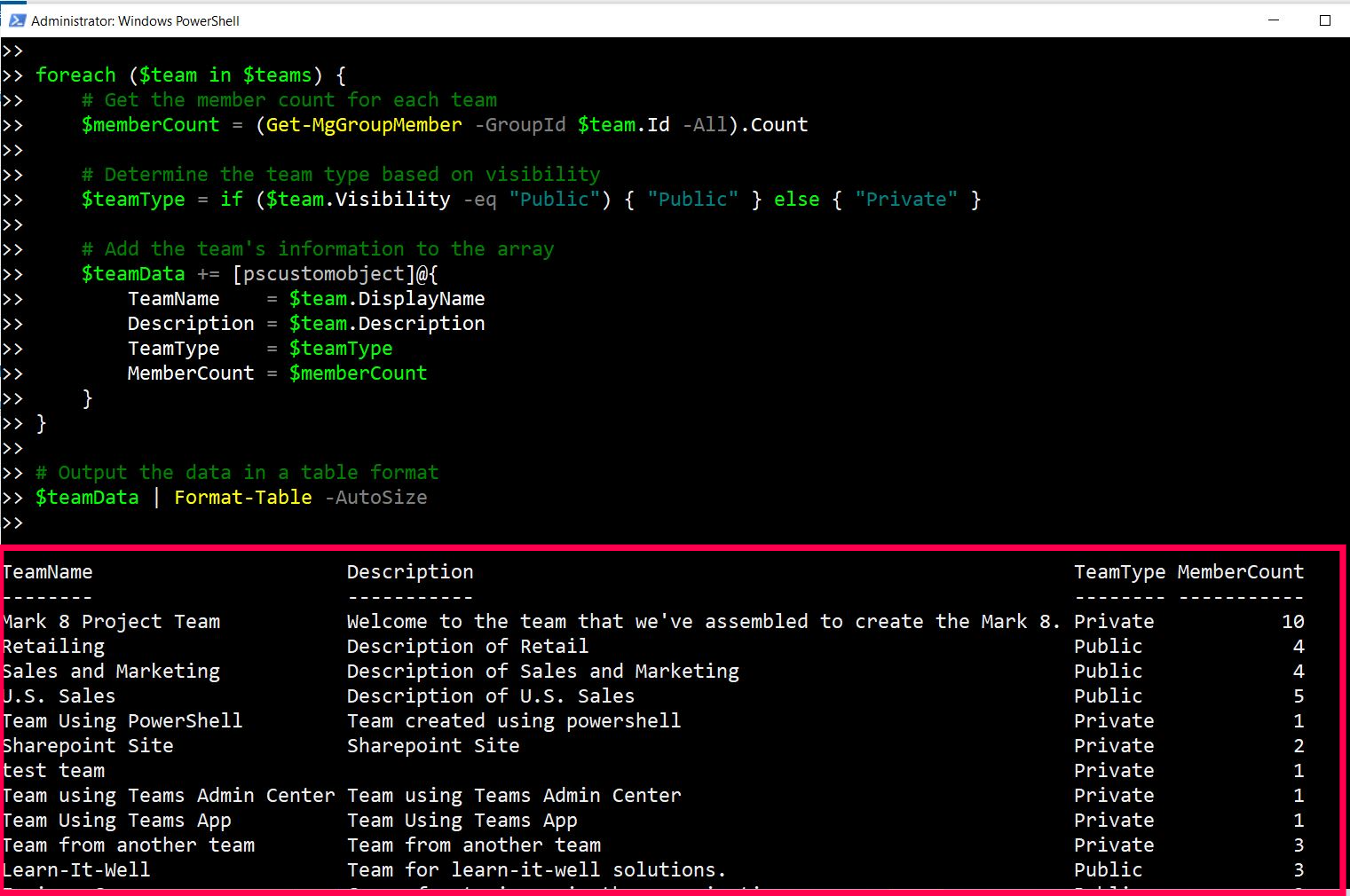This screenshot has width=1350, height=896.
Task: Click the 'Administrator: Windows PowerShell' window title
Action: pos(135,20)
